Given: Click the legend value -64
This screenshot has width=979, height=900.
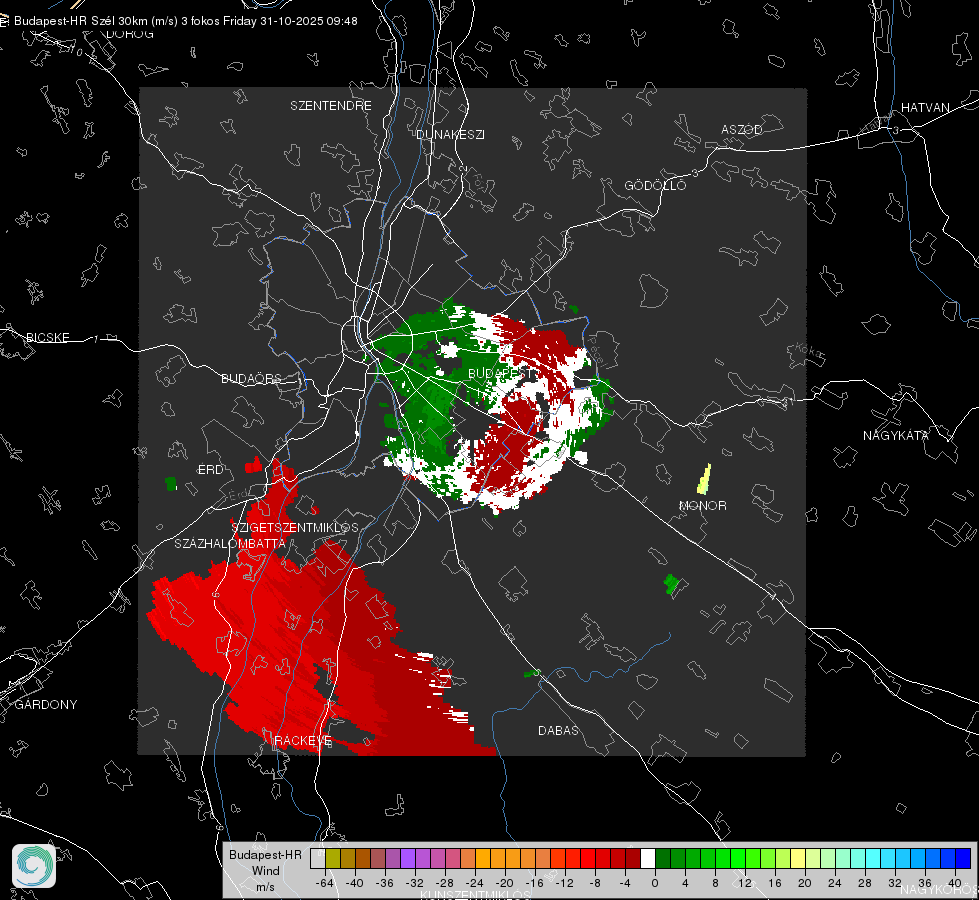Looking at the screenshot, I should click(325, 883).
